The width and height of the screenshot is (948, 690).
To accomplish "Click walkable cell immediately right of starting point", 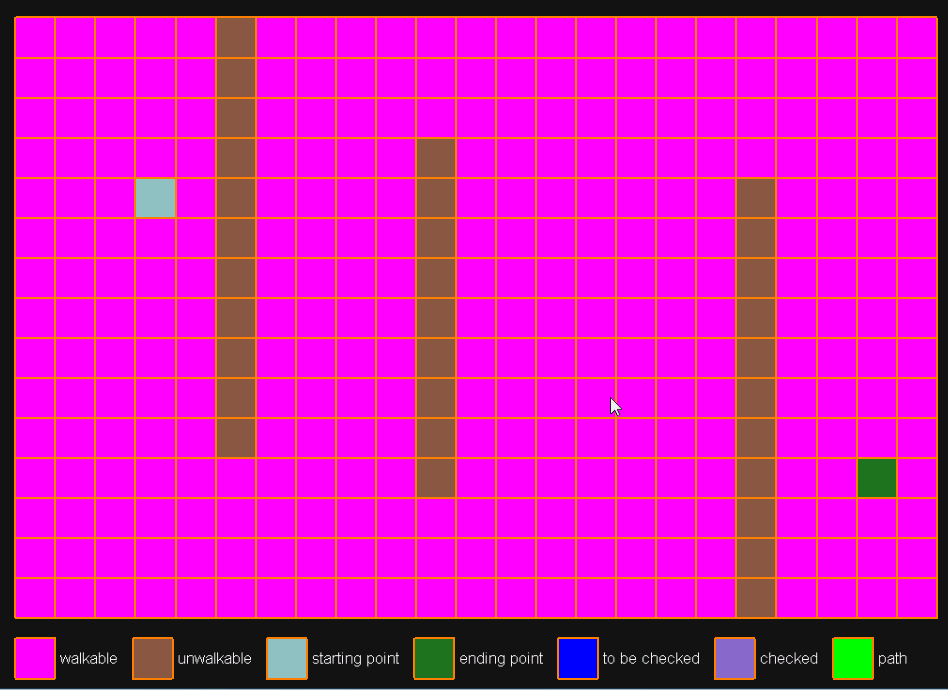I will point(196,198).
